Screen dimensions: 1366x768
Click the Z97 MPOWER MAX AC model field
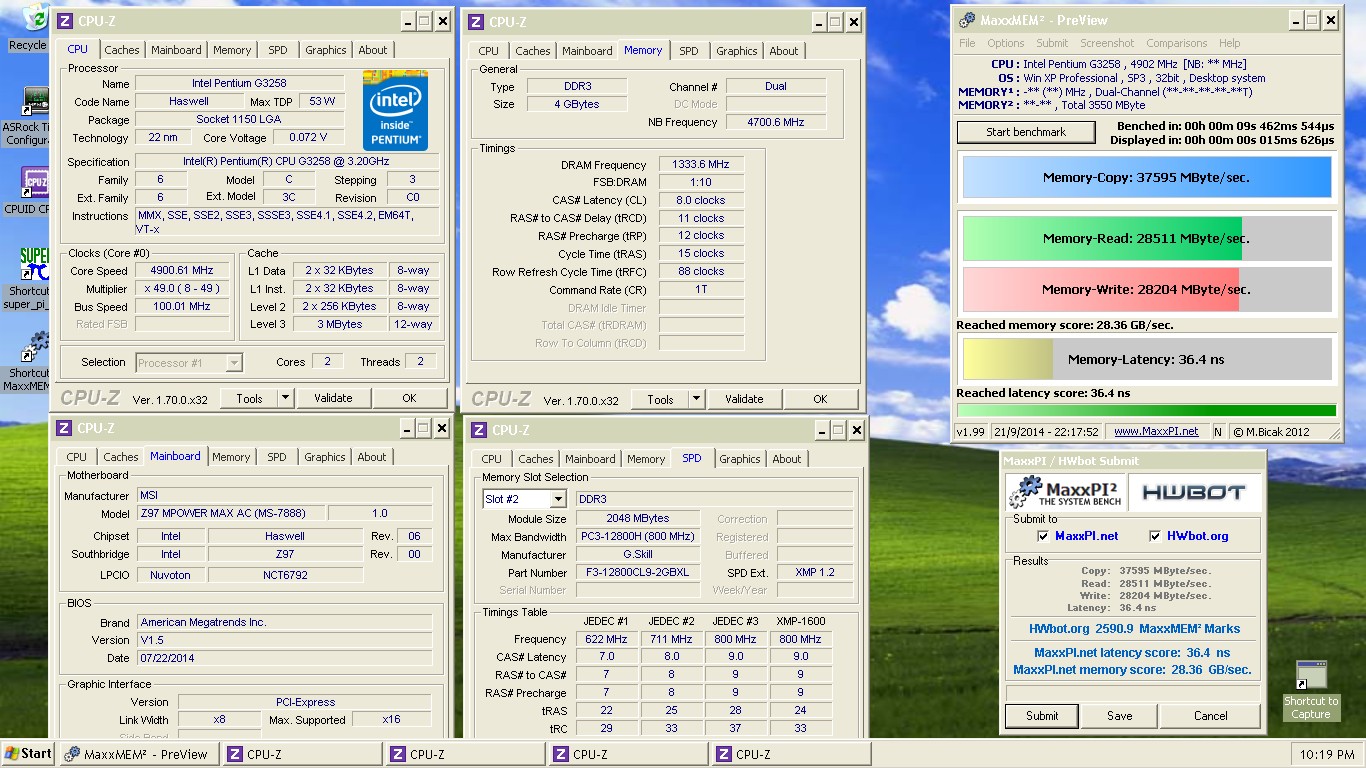(x=230, y=514)
